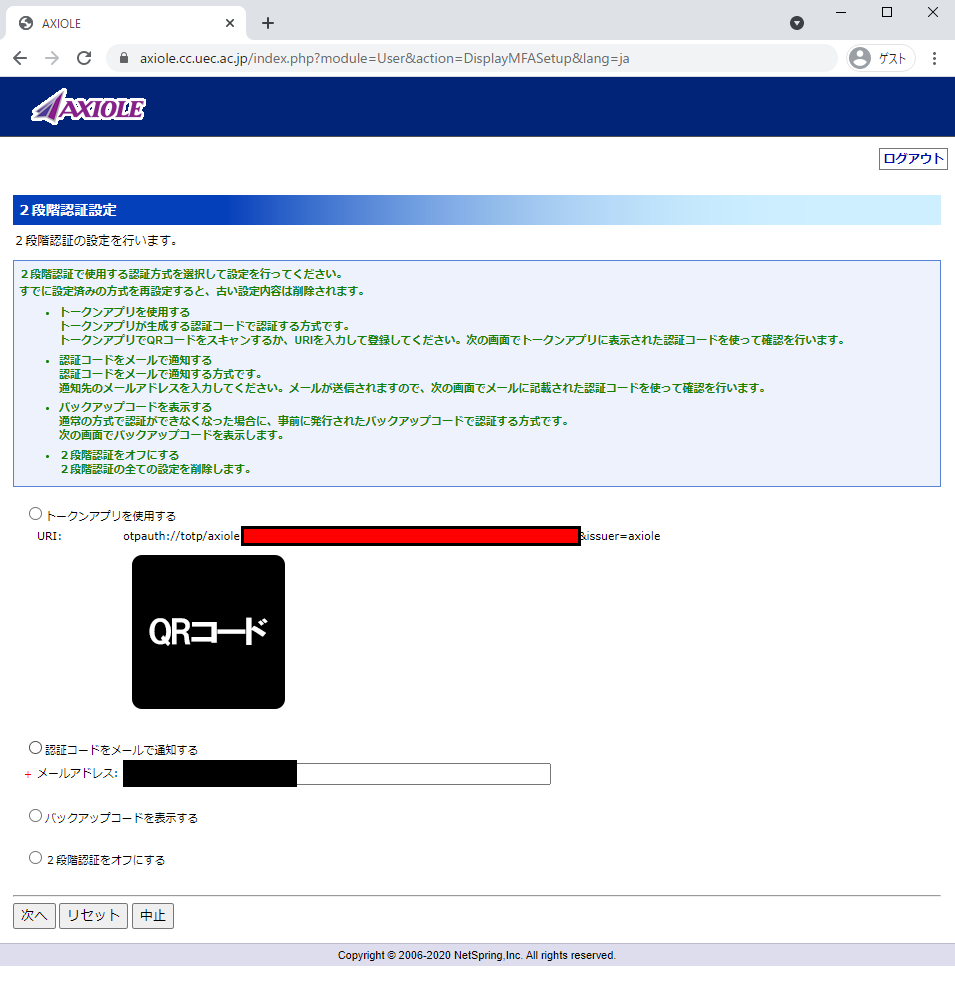Open new tab with plus icon
The height and width of the screenshot is (983, 955).
pos(268,23)
